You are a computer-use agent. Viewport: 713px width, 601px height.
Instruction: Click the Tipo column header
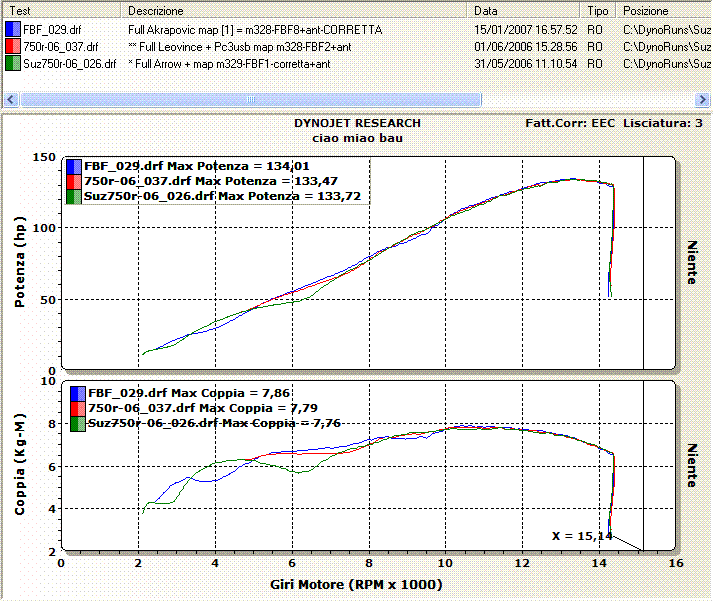(598, 10)
